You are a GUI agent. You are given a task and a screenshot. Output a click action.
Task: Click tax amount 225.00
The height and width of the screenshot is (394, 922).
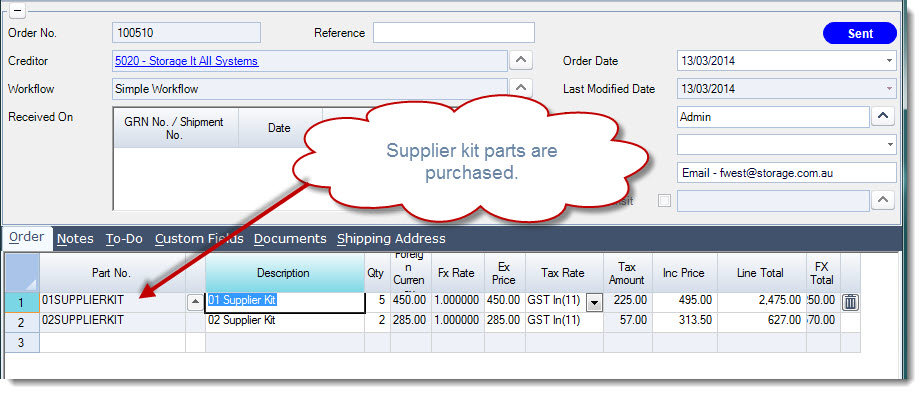click(x=627, y=302)
